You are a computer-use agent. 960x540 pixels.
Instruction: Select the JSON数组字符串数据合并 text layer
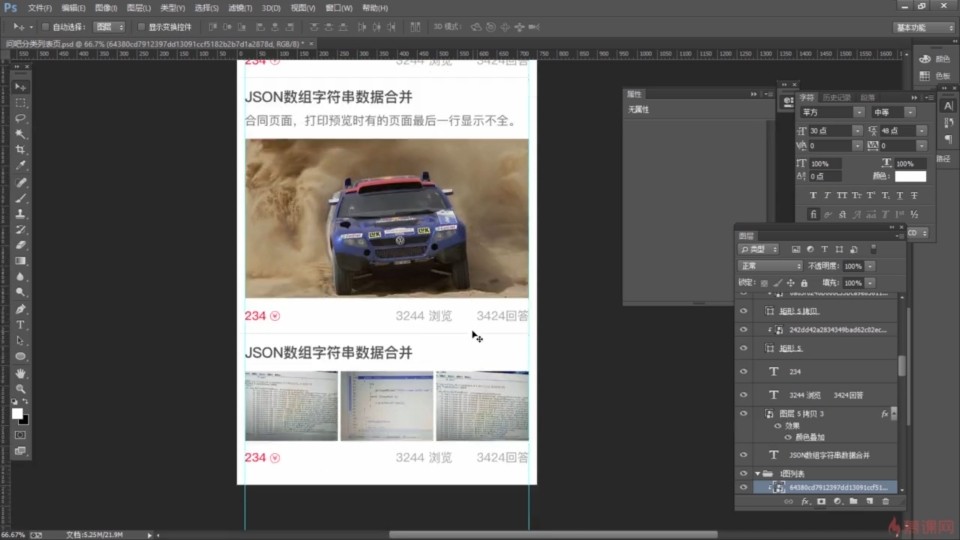[x=829, y=455]
